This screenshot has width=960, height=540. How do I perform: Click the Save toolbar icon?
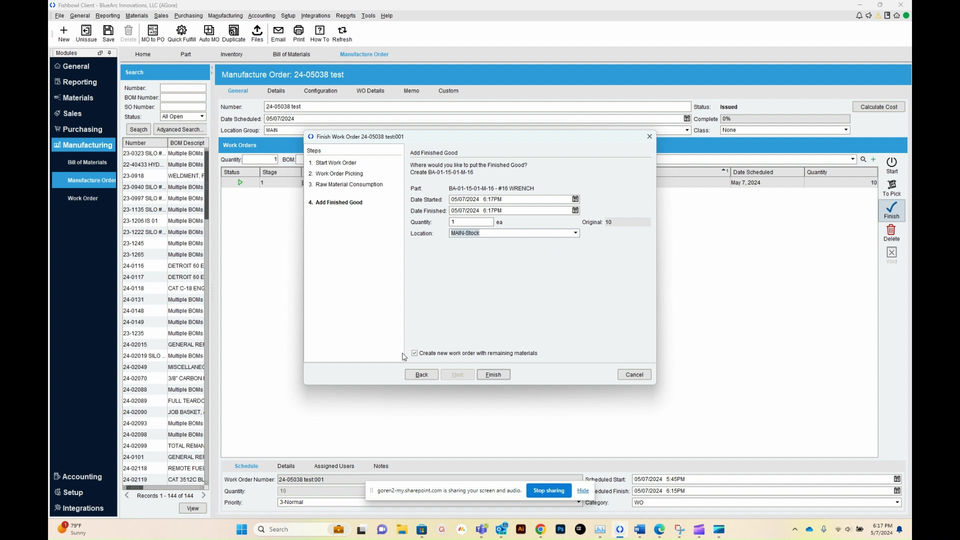[x=108, y=34]
